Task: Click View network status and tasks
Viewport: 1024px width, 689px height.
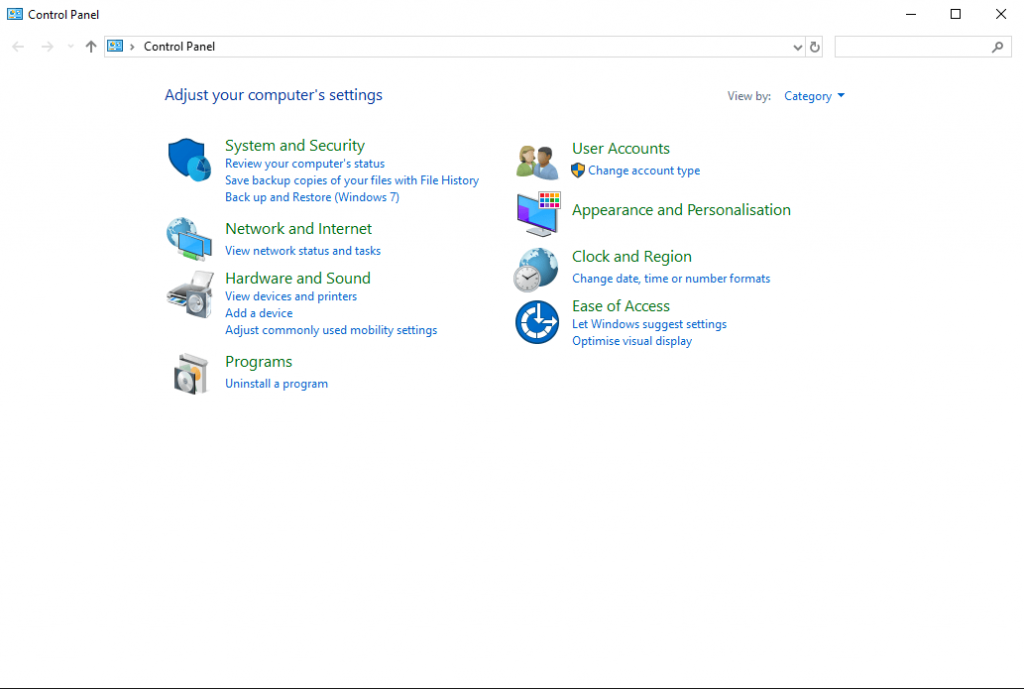Action: point(303,251)
